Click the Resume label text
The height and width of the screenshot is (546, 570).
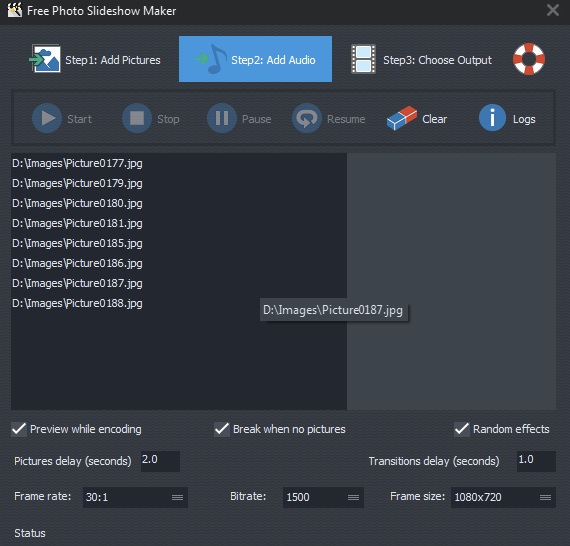[x=346, y=119]
